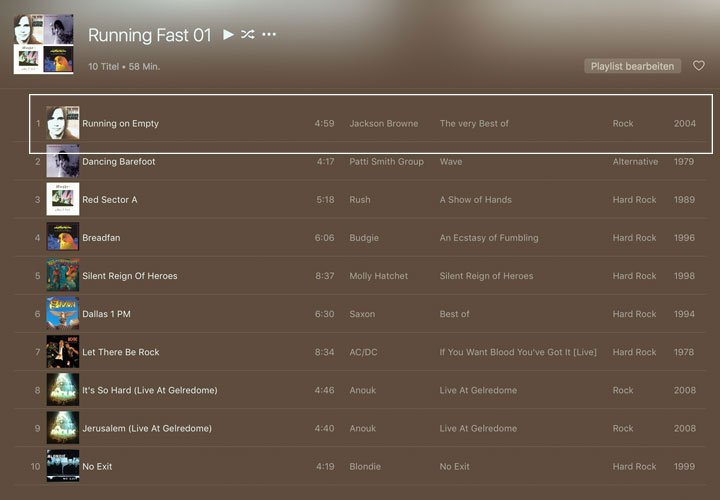Click artist Blondie
This screenshot has height=500, width=720.
(365, 466)
